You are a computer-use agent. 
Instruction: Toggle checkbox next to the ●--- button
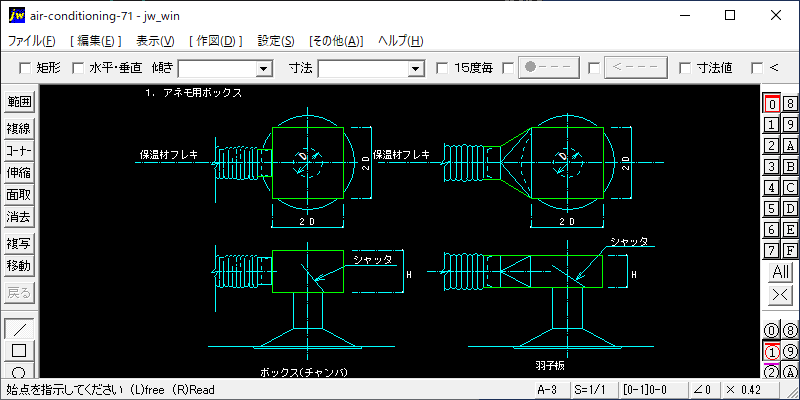[x=508, y=68]
